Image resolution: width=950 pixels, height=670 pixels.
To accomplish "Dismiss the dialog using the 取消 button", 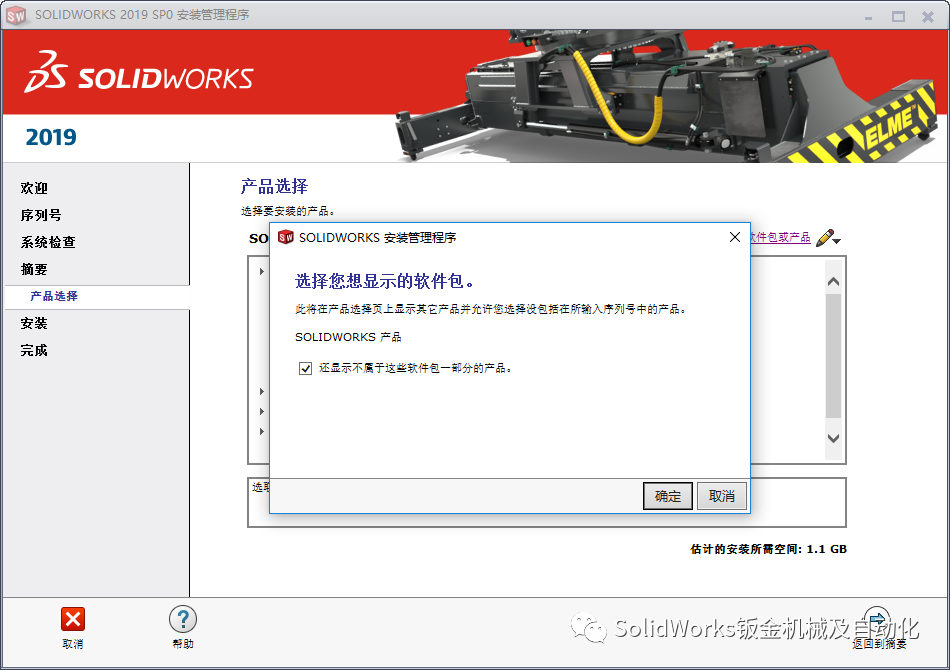I will 721,496.
